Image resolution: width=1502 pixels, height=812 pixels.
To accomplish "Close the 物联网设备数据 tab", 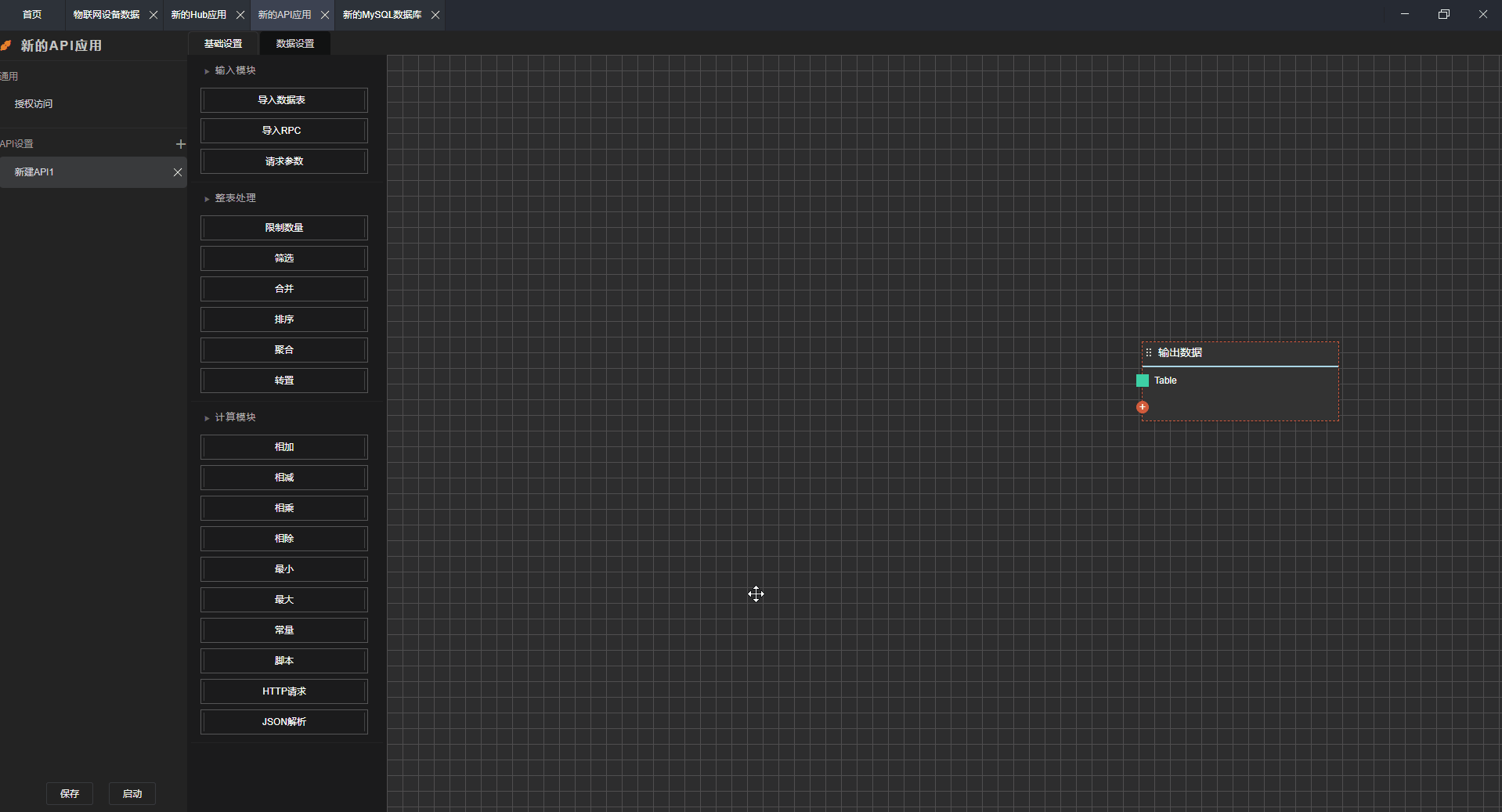I will click(153, 15).
